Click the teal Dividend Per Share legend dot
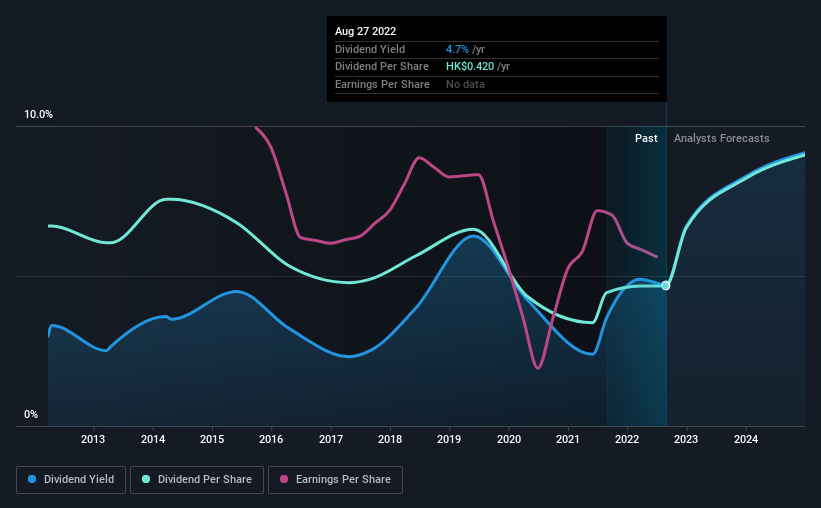Image resolution: width=821 pixels, height=508 pixels. (x=146, y=479)
